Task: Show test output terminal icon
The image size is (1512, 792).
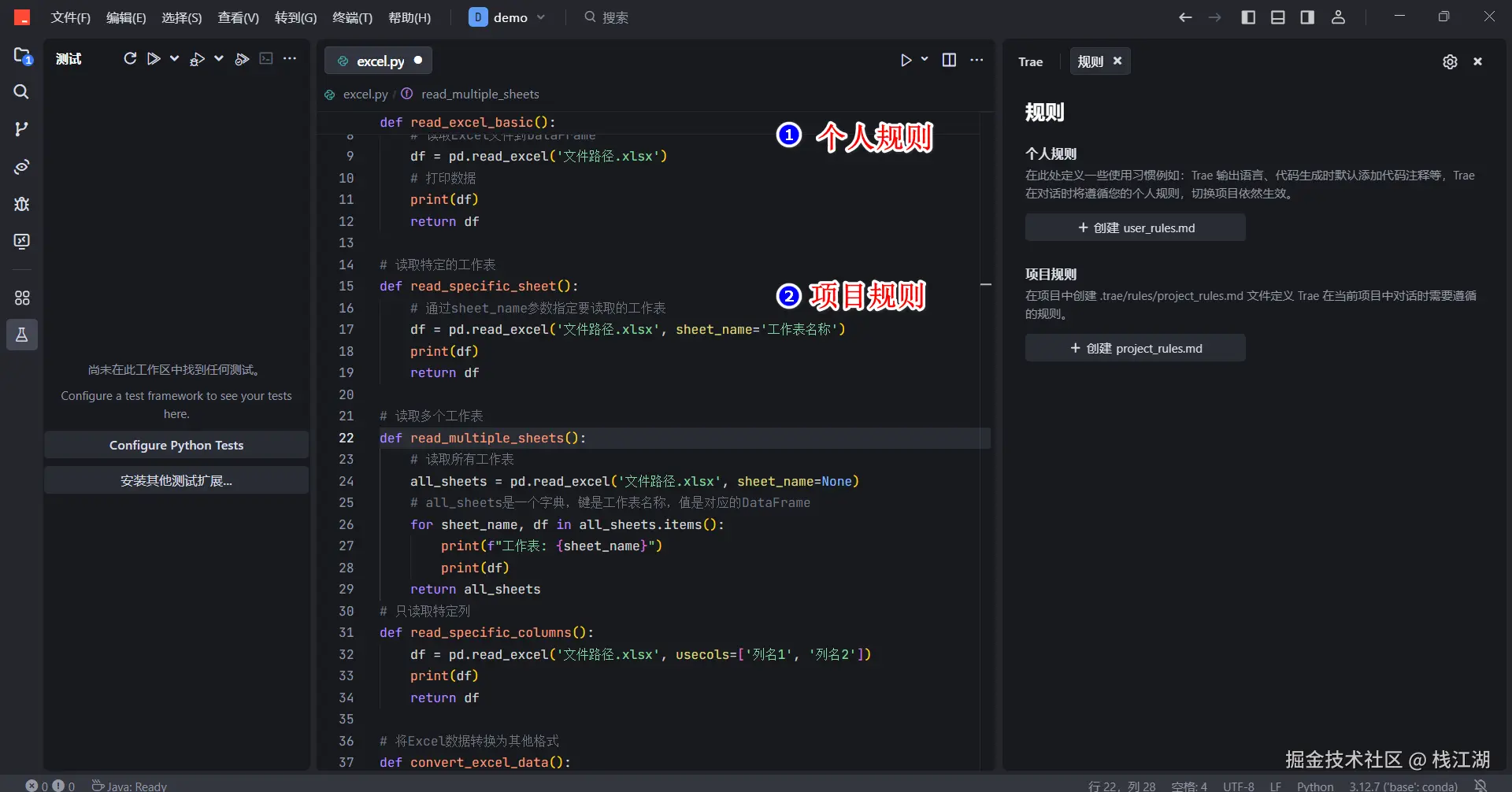Action: 266,58
